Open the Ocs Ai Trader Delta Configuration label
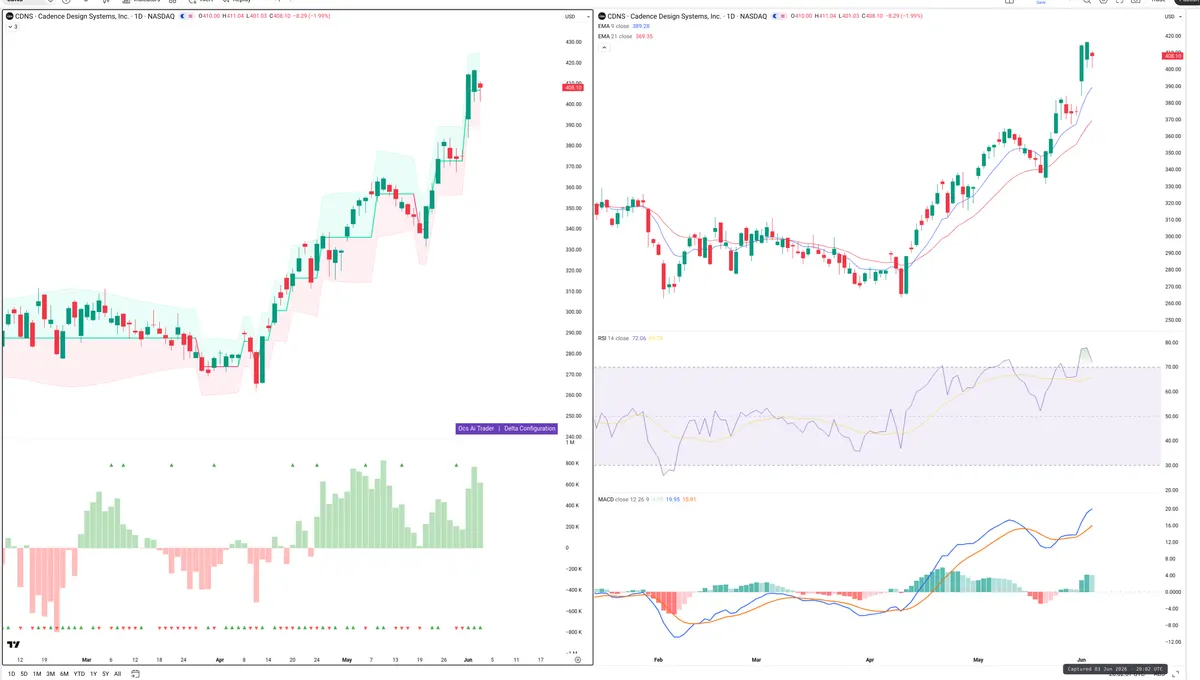This screenshot has height=680, width=1200. 506,428
